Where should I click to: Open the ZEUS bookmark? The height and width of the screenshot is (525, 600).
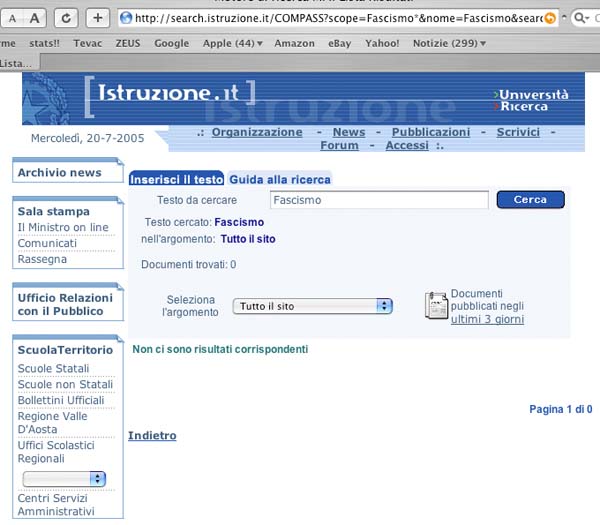[128, 43]
